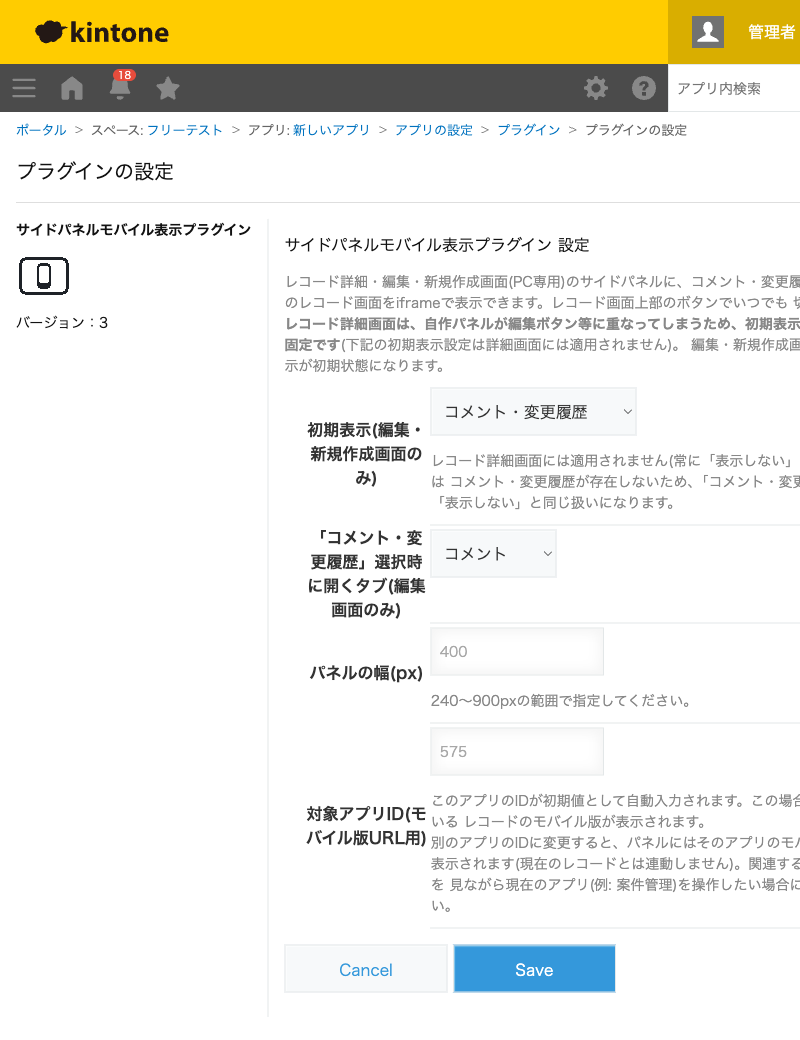The width and height of the screenshot is (800, 1040).
Task: Click the panel width field showing 400
Action: 517,651
